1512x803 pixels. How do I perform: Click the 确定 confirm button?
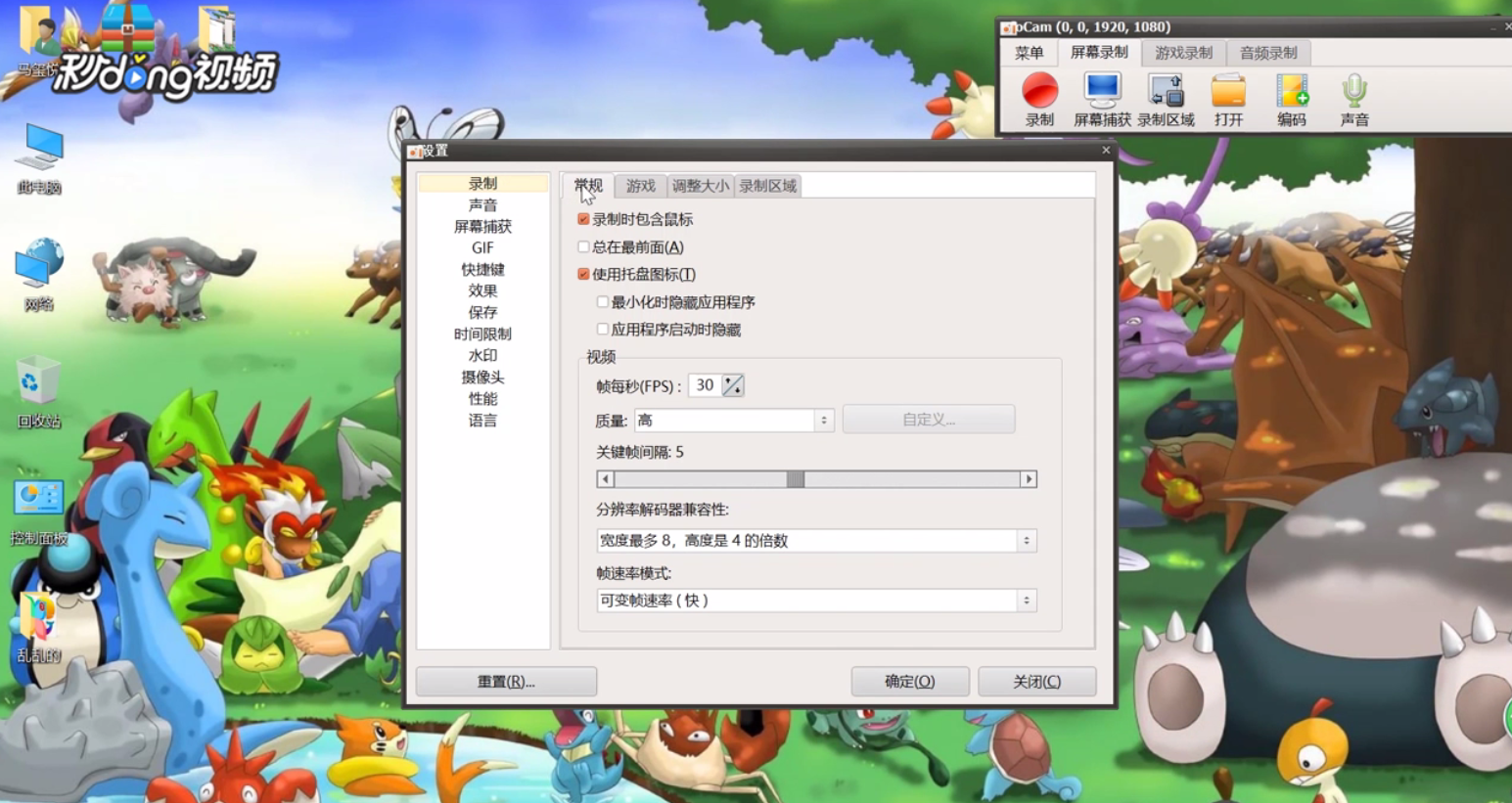[x=909, y=682]
